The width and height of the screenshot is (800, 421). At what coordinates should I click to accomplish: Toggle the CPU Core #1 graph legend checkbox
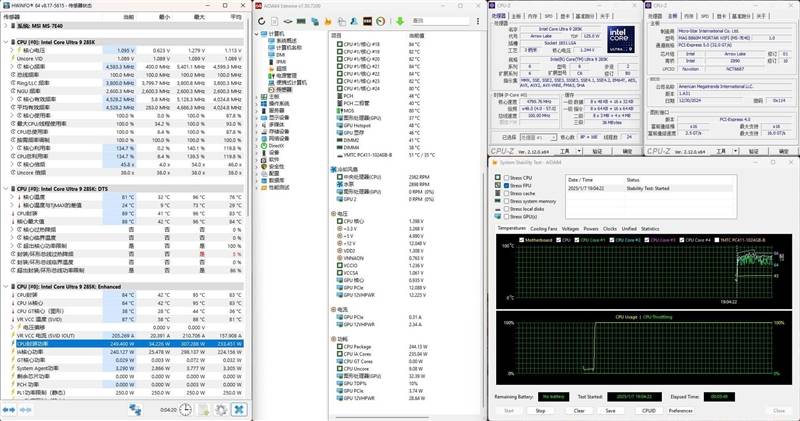pyautogui.click(x=577, y=240)
